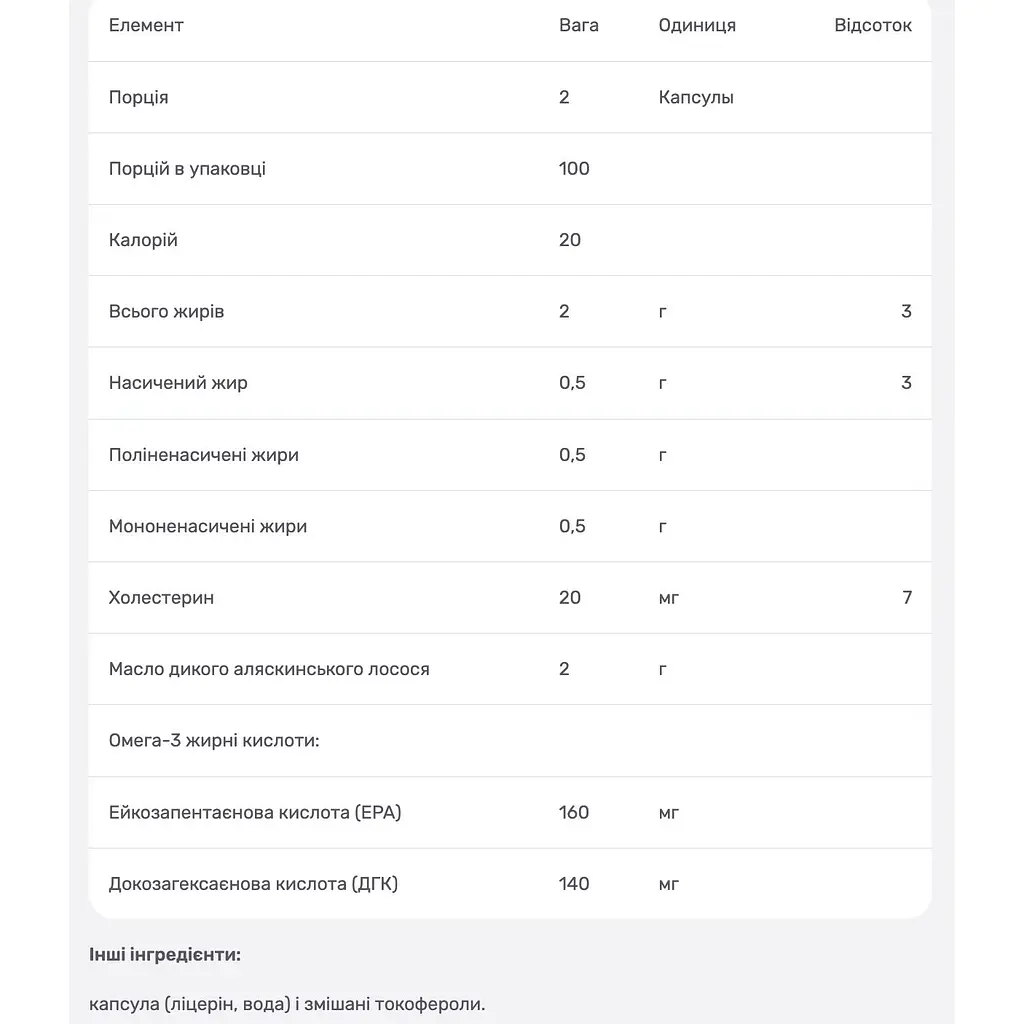Click the Інші інгредієнти heading
The image size is (1024, 1024).
[x=165, y=955]
